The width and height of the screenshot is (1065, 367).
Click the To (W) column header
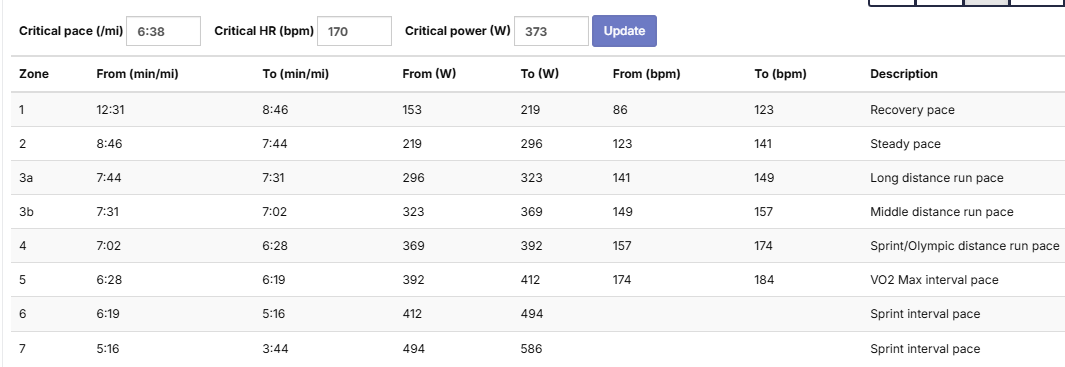[x=539, y=74]
